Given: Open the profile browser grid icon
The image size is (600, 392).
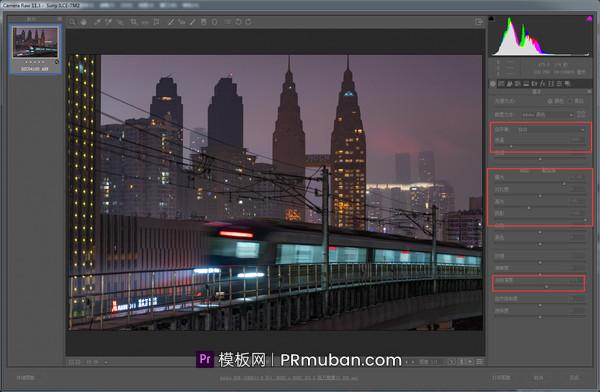Looking at the screenshot, I should [581, 114].
